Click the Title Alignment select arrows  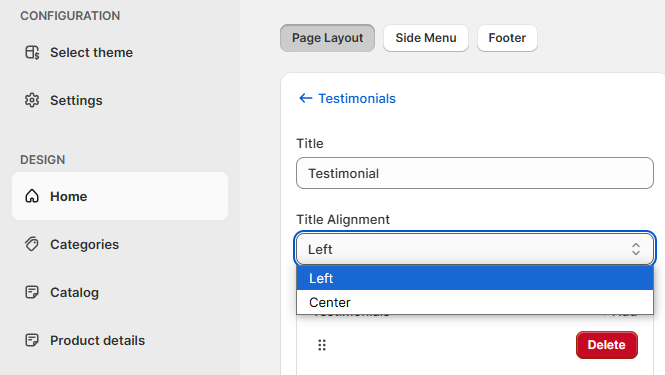pos(635,249)
